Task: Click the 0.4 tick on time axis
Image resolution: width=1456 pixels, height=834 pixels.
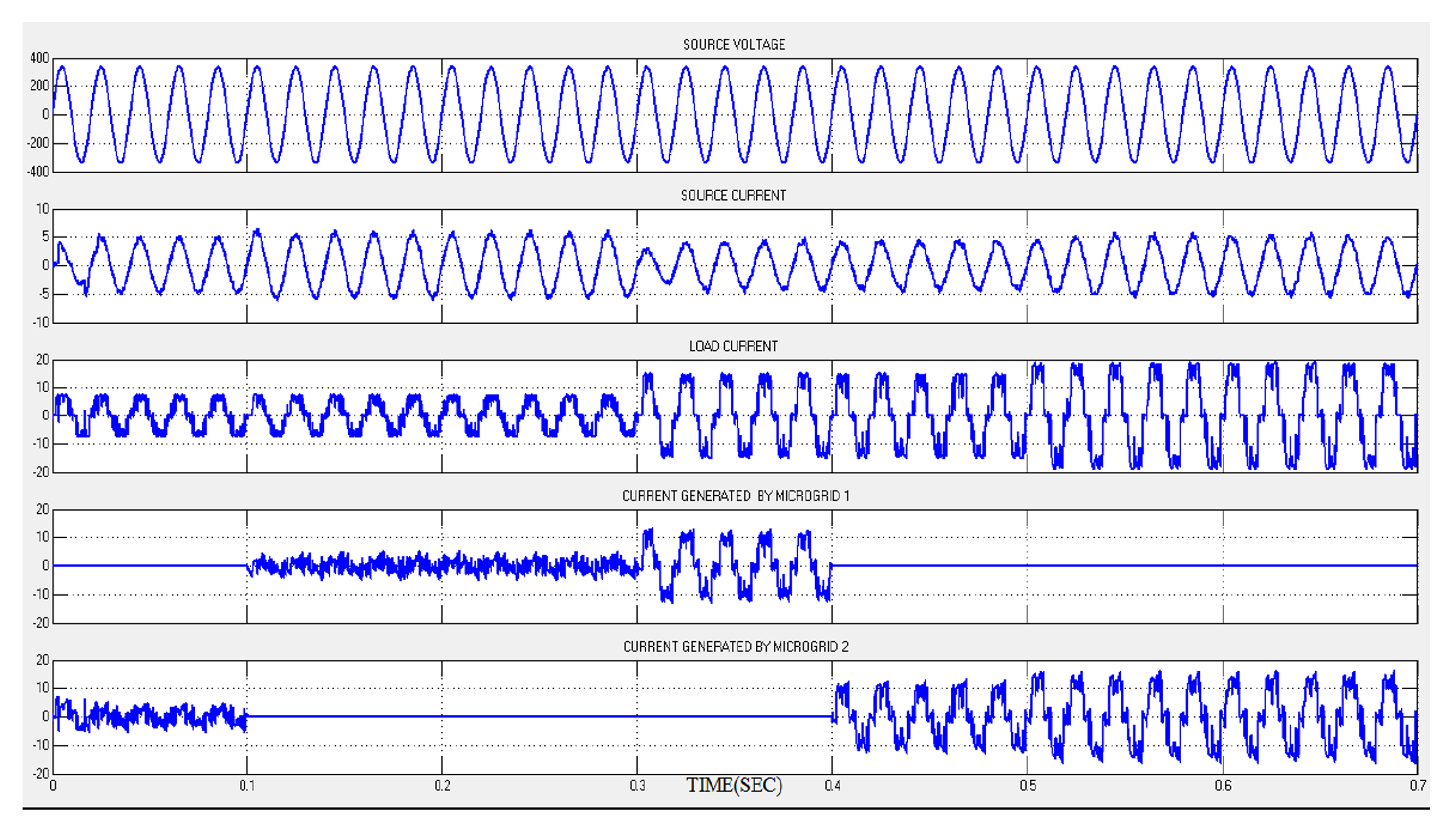Action: [x=832, y=786]
